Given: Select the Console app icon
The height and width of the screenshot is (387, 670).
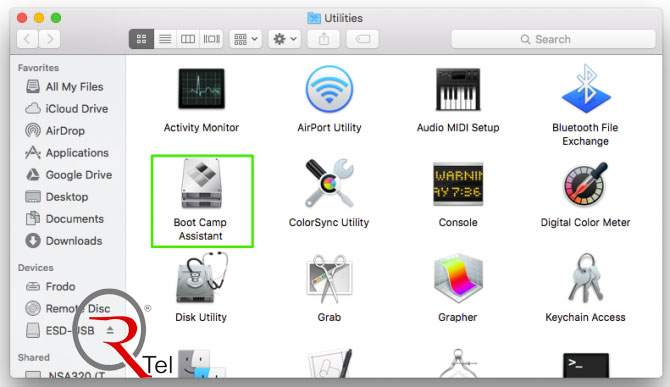Looking at the screenshot, I should pyautogui.click(x=458, y=184).
